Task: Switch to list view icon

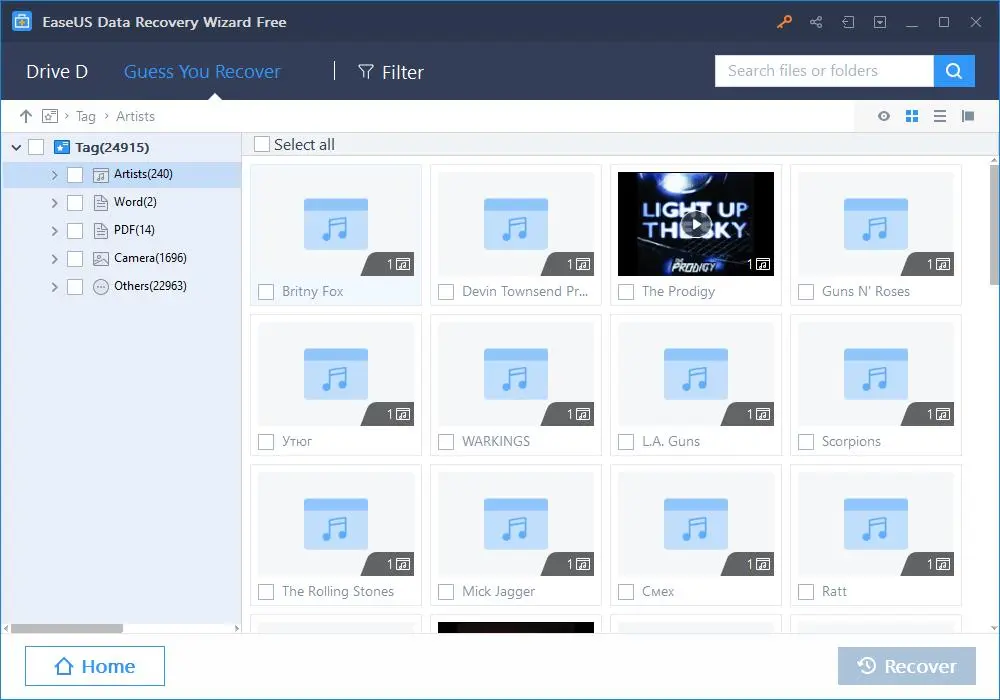Action: pyautogui.click(x=939, y=116)
